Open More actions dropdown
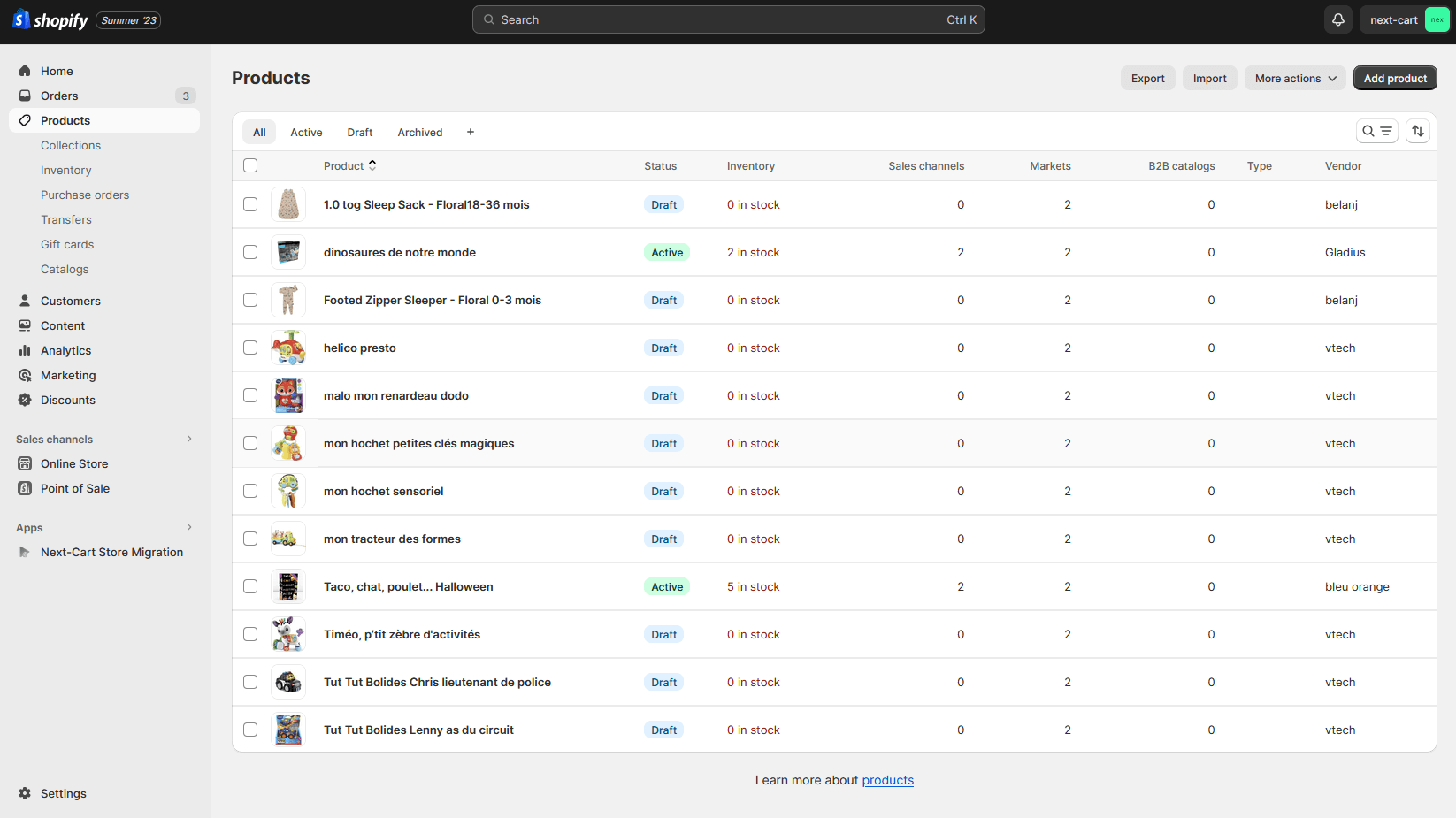 pyautogui.click(x=1296, y=78)
